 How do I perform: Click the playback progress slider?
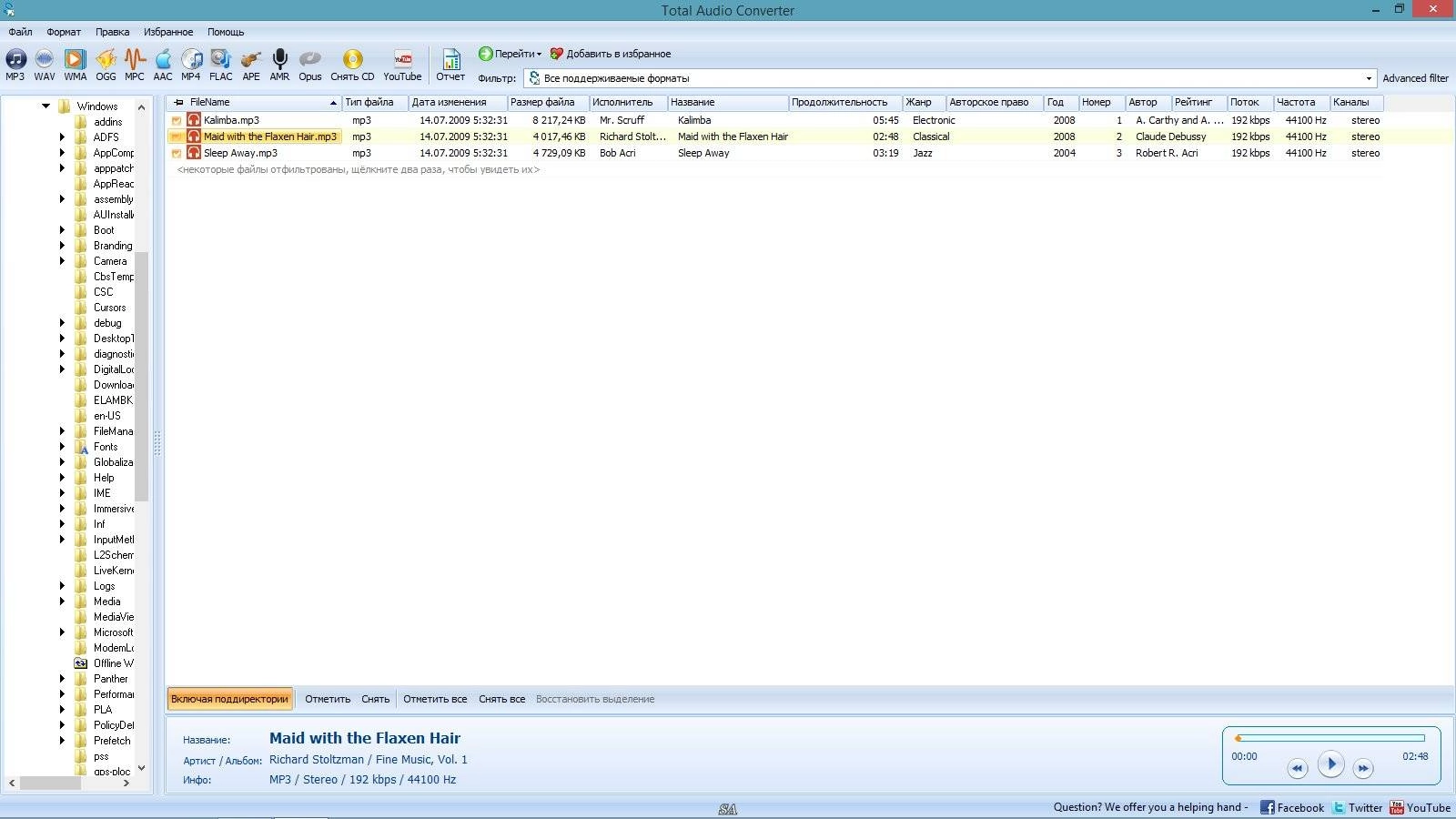coord(1330,738)
